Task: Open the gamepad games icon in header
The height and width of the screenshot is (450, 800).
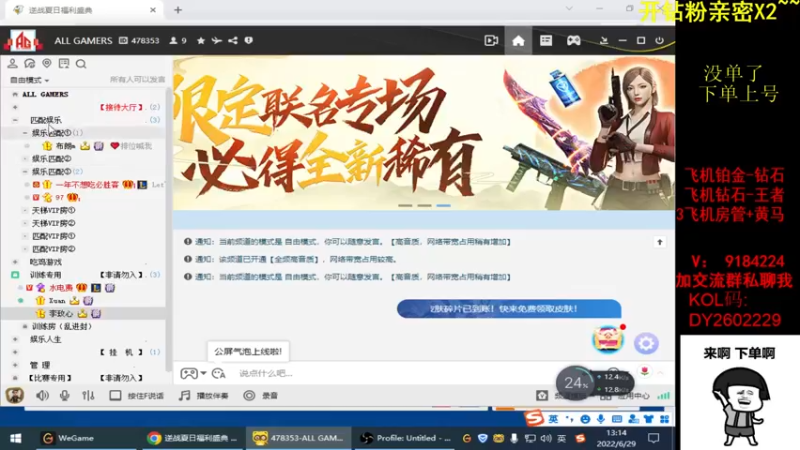Action: pyautogui.click(x=573, y=40)
